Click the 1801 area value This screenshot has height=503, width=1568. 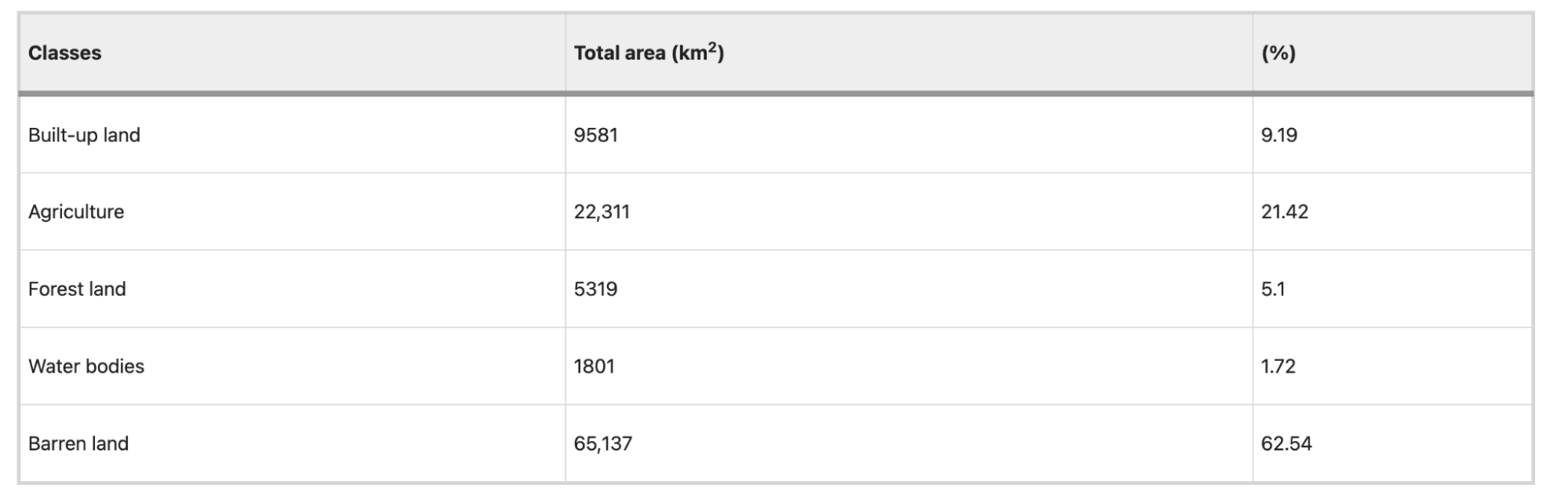coord(594,366)
